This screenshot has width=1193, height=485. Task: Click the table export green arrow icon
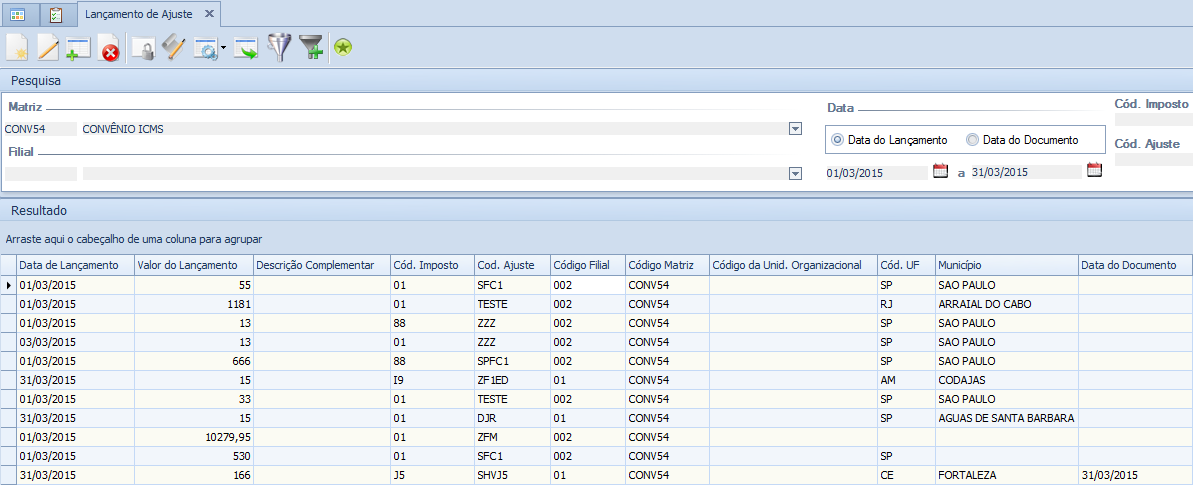pos(246,48)
